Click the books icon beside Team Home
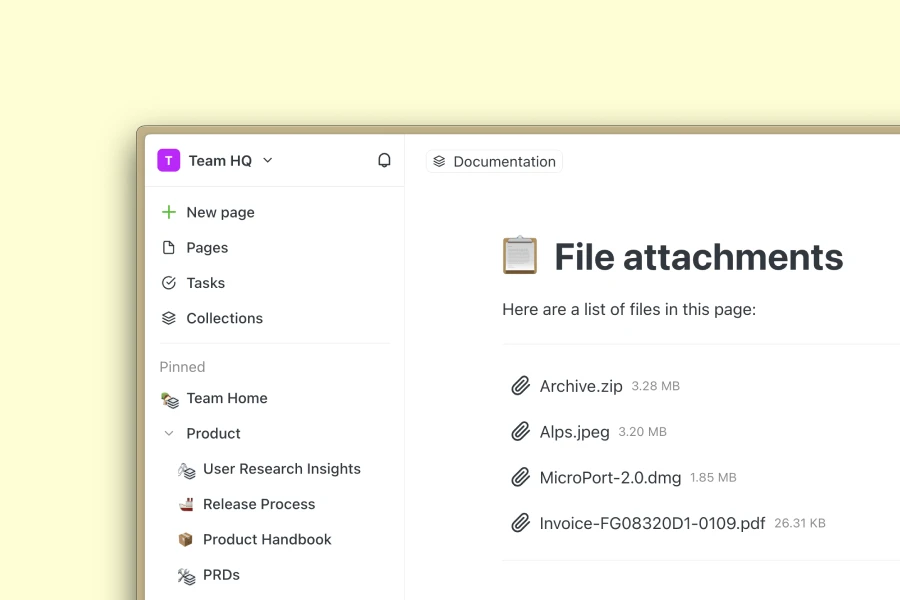 click(168, 398)
